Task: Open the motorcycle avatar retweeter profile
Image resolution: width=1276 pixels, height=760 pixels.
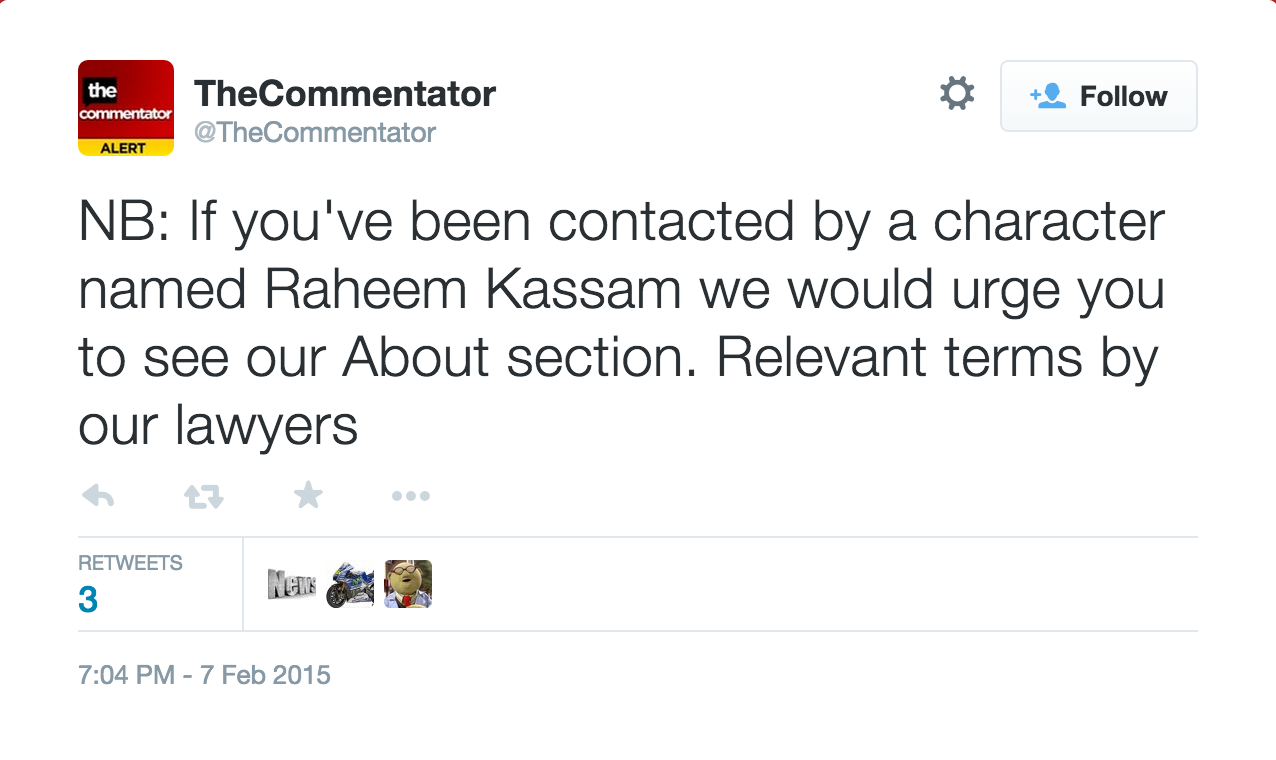Action: pyautogui.click(x=350, y=585)
